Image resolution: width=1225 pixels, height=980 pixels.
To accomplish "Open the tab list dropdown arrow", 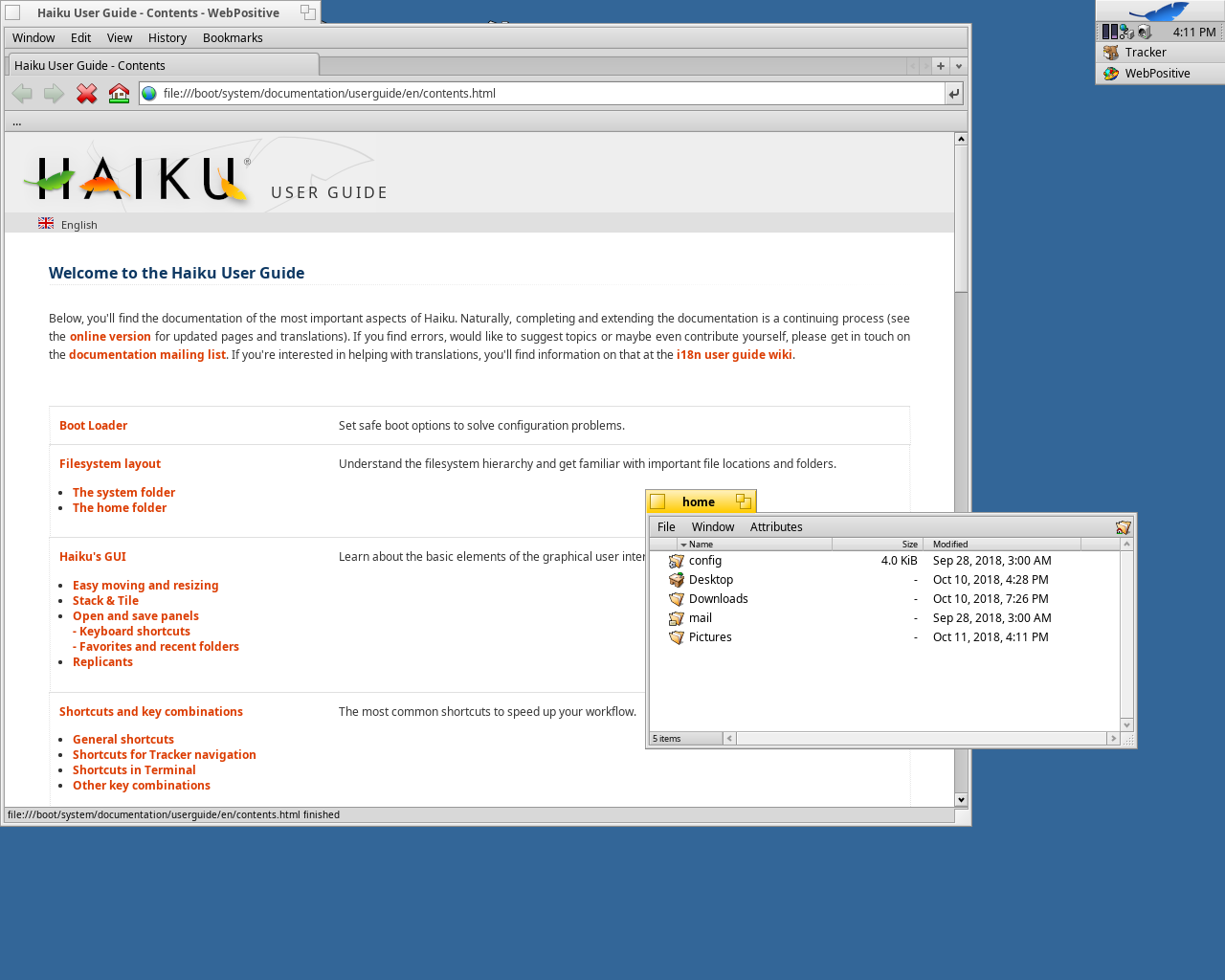I will (x=958, y=66).
